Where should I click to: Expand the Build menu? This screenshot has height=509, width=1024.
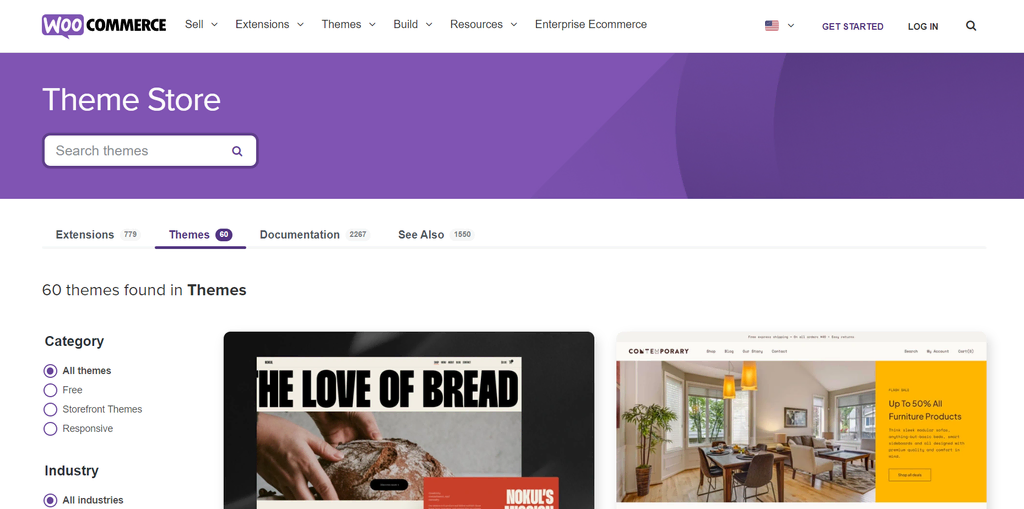point(413,24)
